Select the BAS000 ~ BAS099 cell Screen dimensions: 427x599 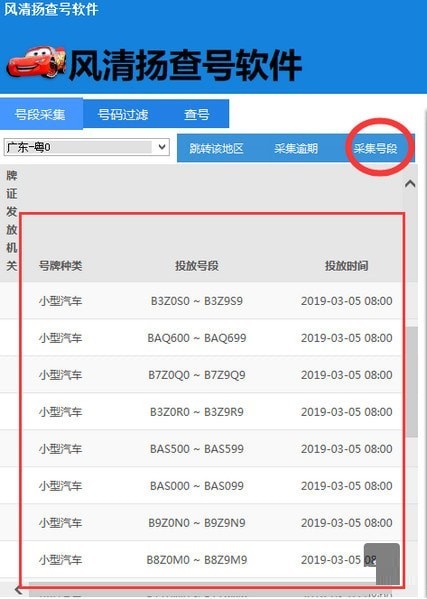[197, 486]
